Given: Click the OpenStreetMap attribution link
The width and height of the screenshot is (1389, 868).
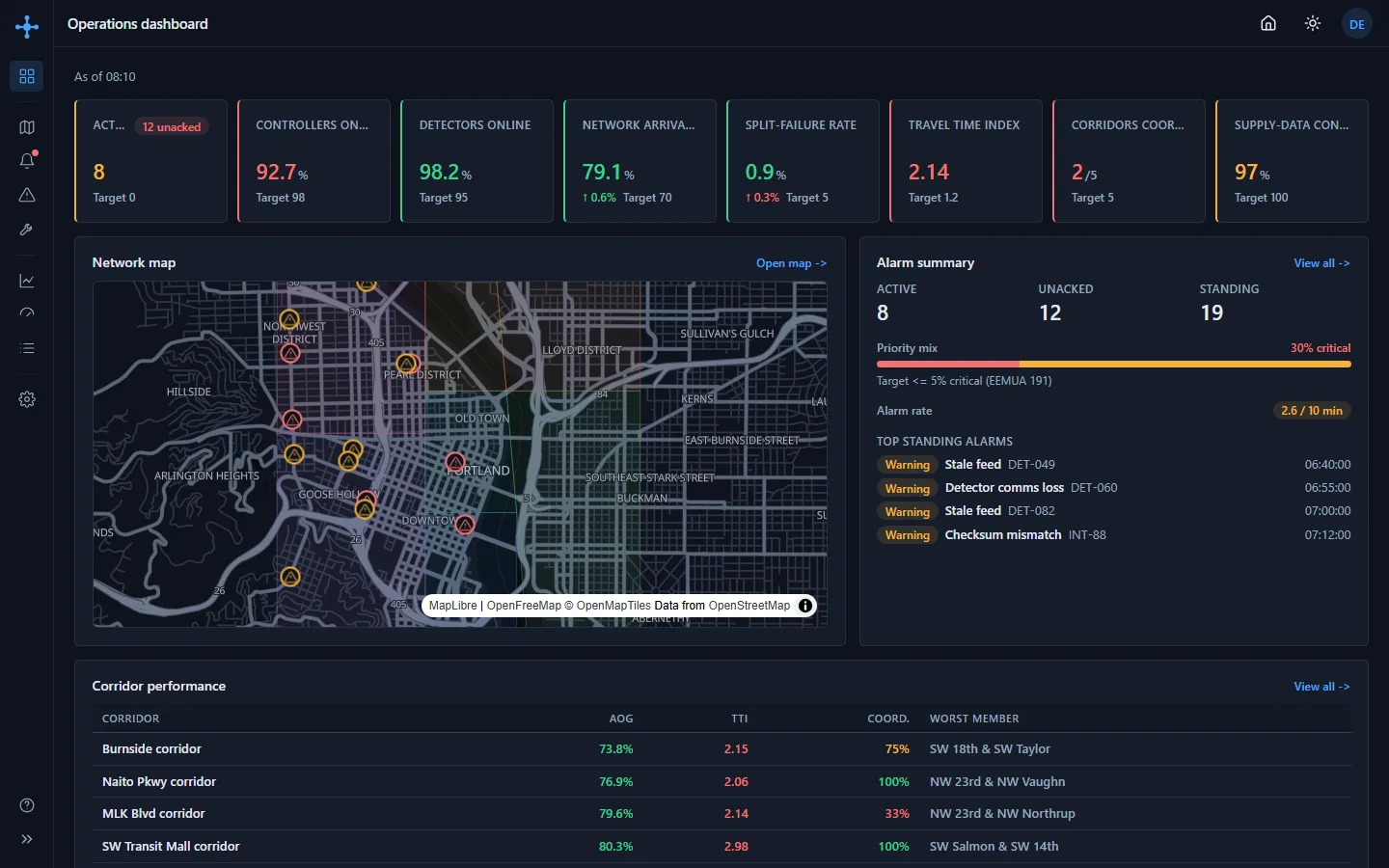Looking at the screenshot, I should pos(749,606).
